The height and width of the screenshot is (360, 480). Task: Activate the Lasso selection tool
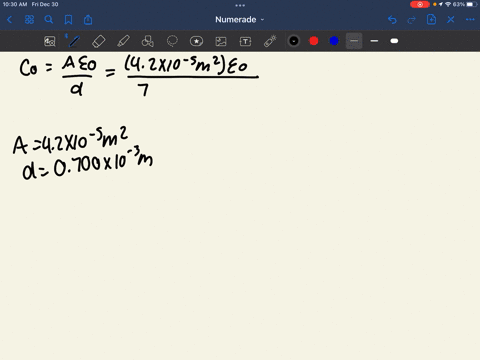click(x=172, y=41)
